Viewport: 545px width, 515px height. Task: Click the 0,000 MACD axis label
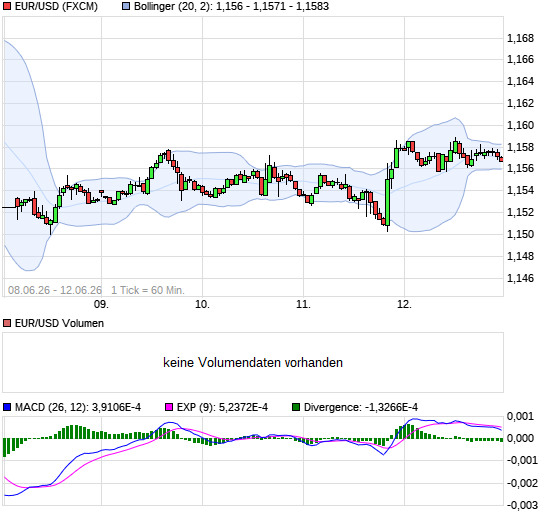tap(520, 438)
